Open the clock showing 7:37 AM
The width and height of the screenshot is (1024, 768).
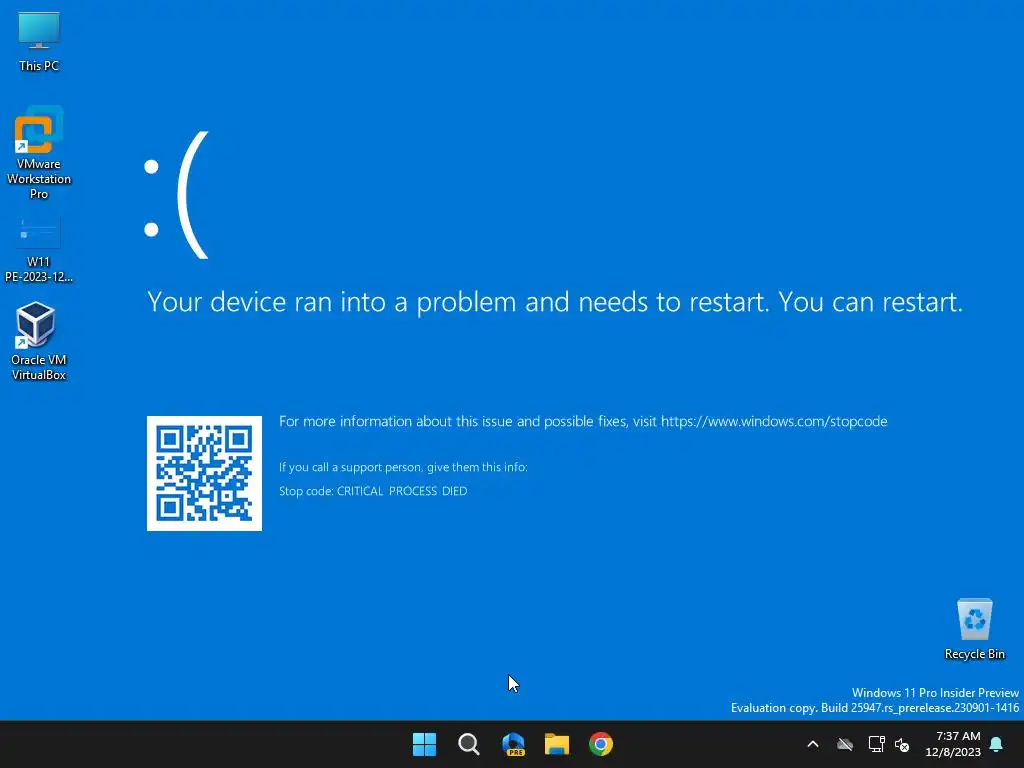(x=953, y=744)
